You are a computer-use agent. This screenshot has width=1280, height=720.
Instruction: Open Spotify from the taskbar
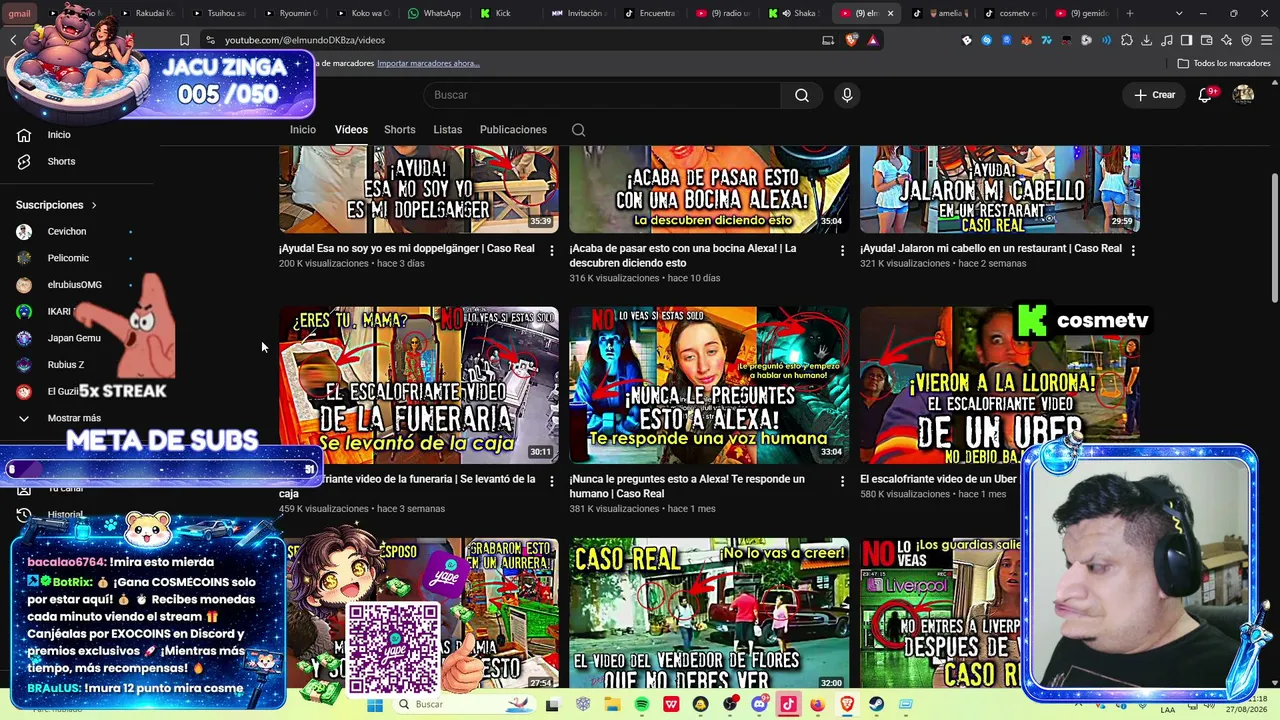pyautogui.click(x=641, y=705)
